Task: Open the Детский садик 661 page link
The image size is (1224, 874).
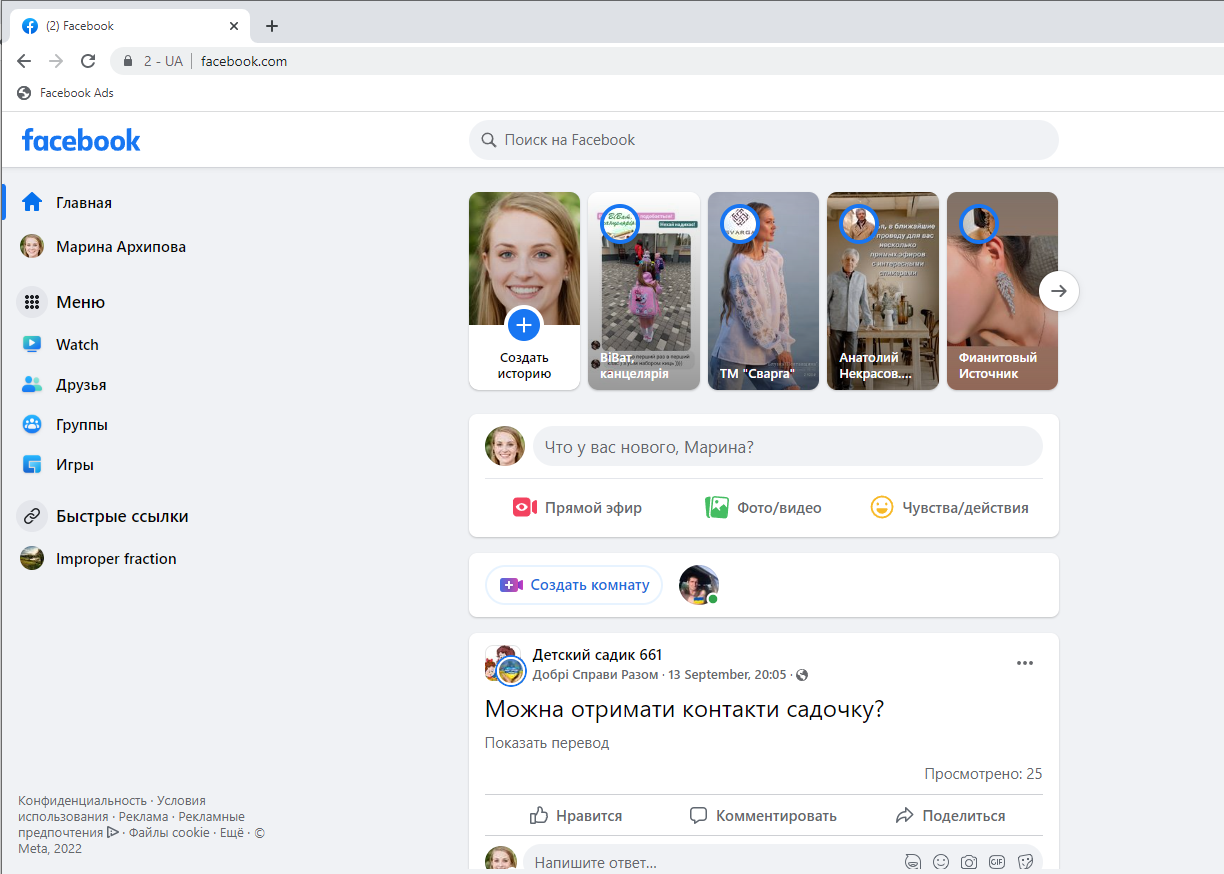Action: coord(597,655)
